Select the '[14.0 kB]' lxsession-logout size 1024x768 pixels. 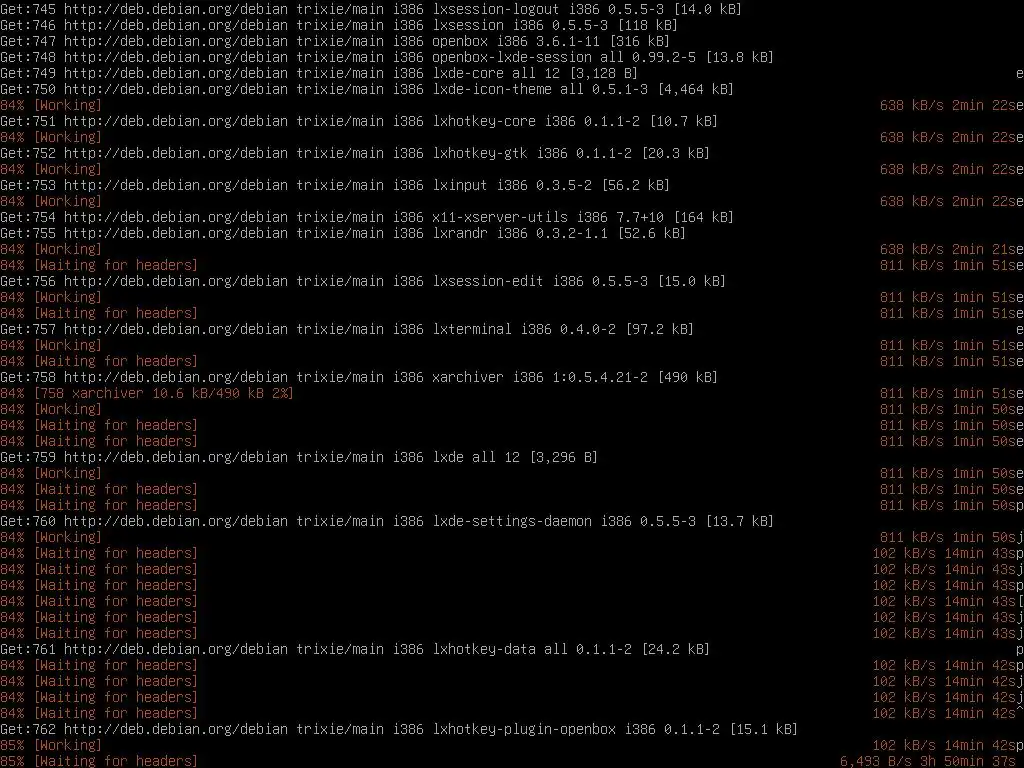(x=707, y=9)
